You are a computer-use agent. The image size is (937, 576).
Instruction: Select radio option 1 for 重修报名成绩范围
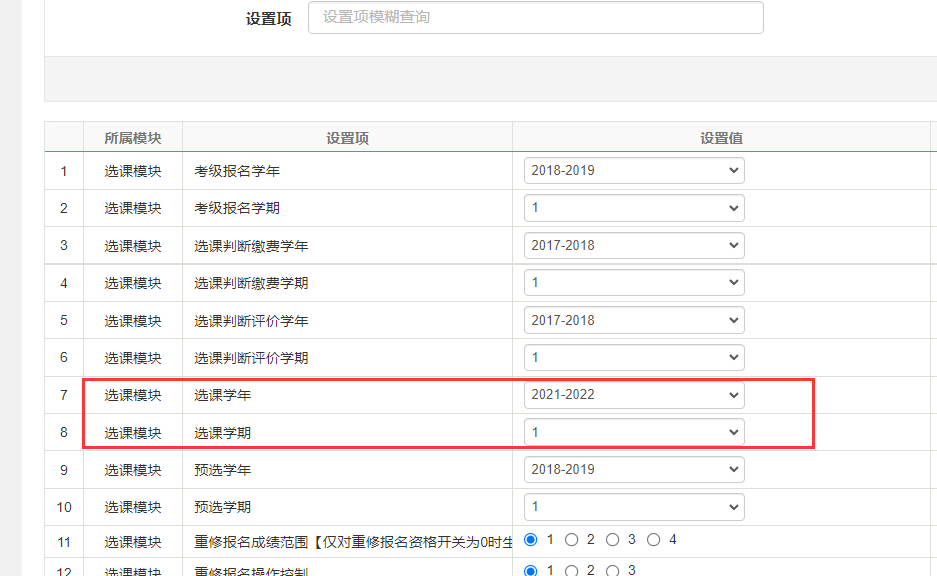click(x=531, y=540)
